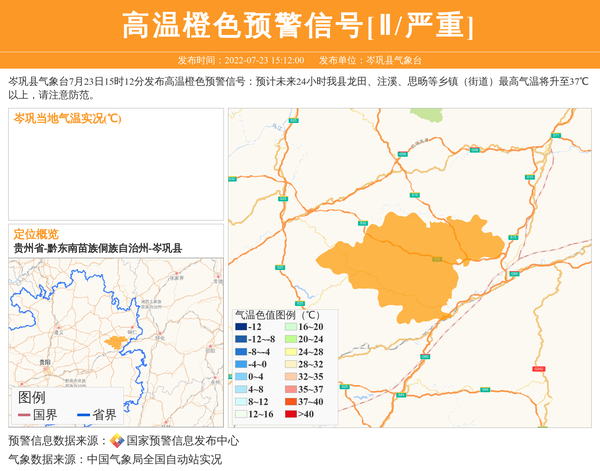The image size is (600, 471).
Task: Select the 24~28 yellow legend swatch
Action: pos(291,352)
